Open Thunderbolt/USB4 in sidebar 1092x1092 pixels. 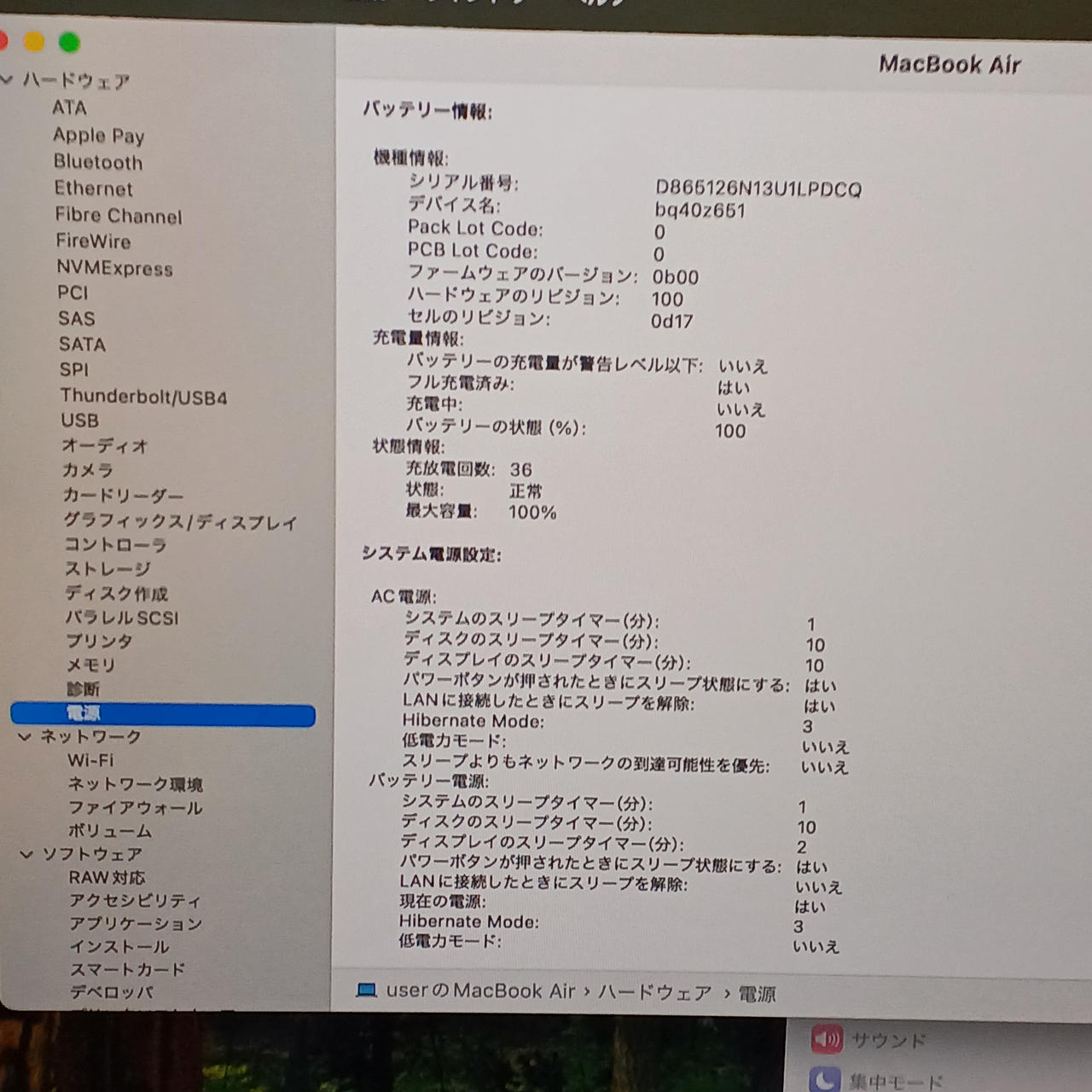(143, 397)
